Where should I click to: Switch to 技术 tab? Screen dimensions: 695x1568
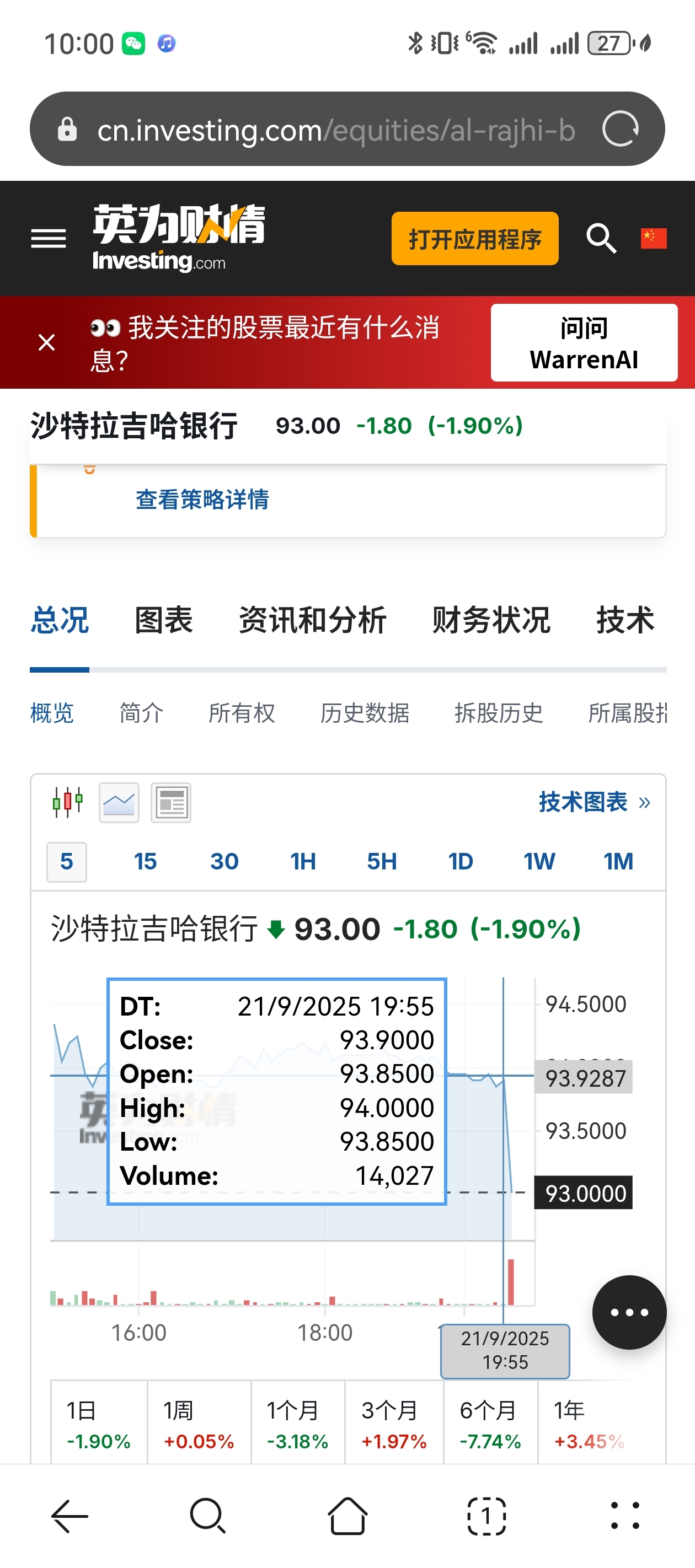pyautogui.click(x=625, y=620)
